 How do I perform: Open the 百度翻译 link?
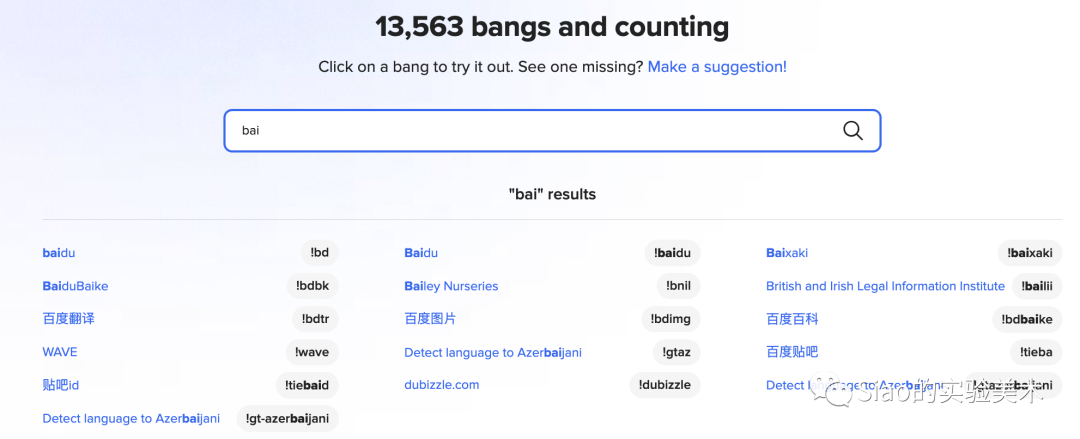(x=68, y=319)
